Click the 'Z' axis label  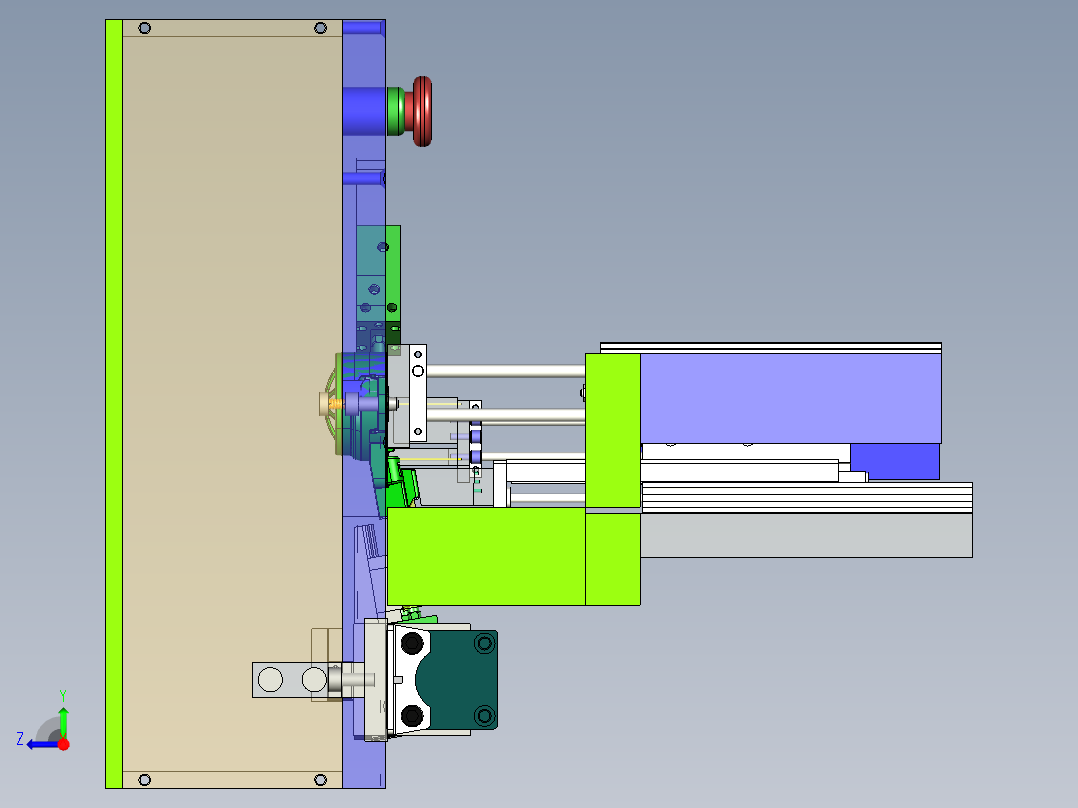coord(20,739)
